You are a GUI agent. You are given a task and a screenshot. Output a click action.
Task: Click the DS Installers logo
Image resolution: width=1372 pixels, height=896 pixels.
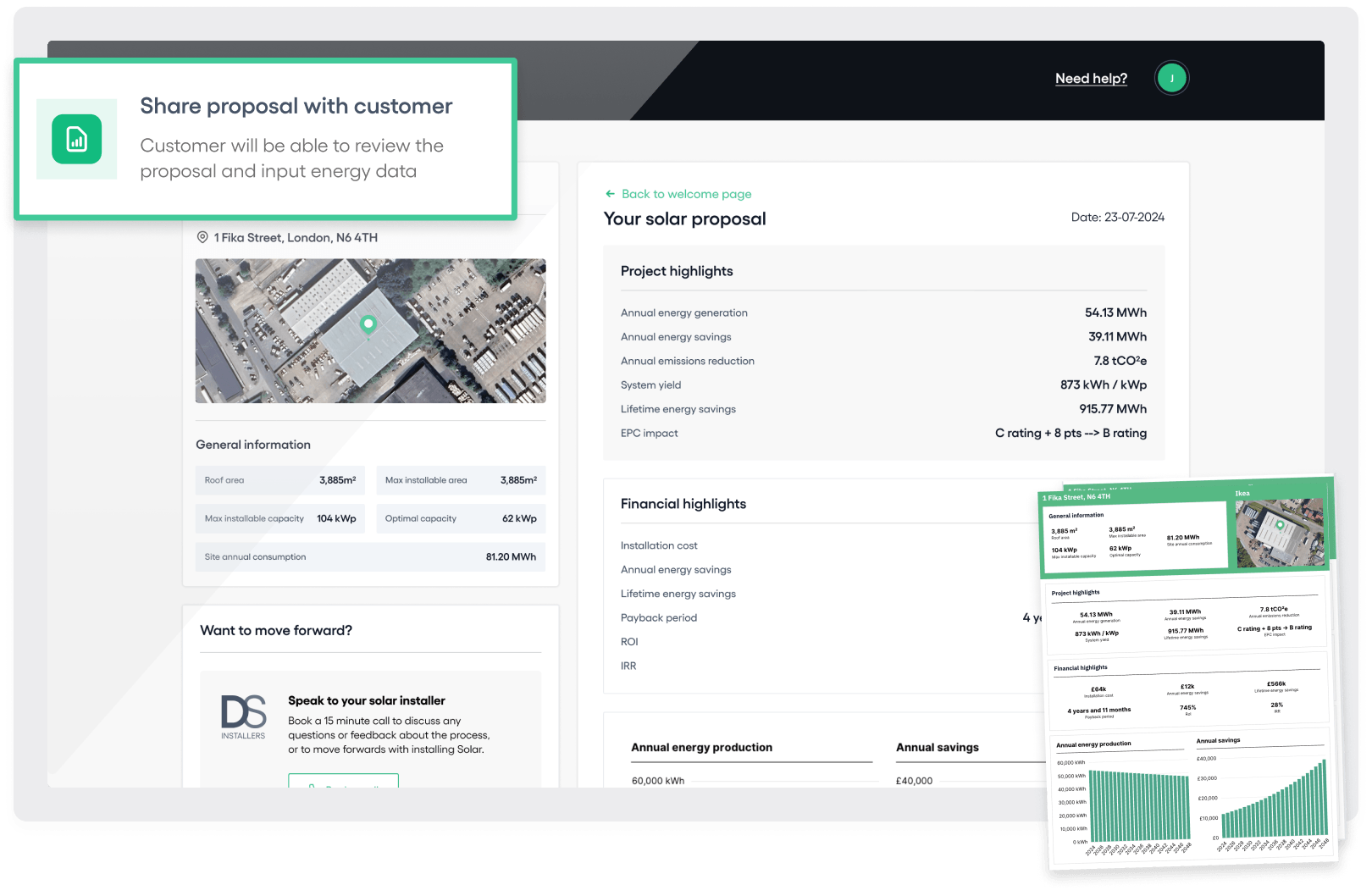point(243,717)
